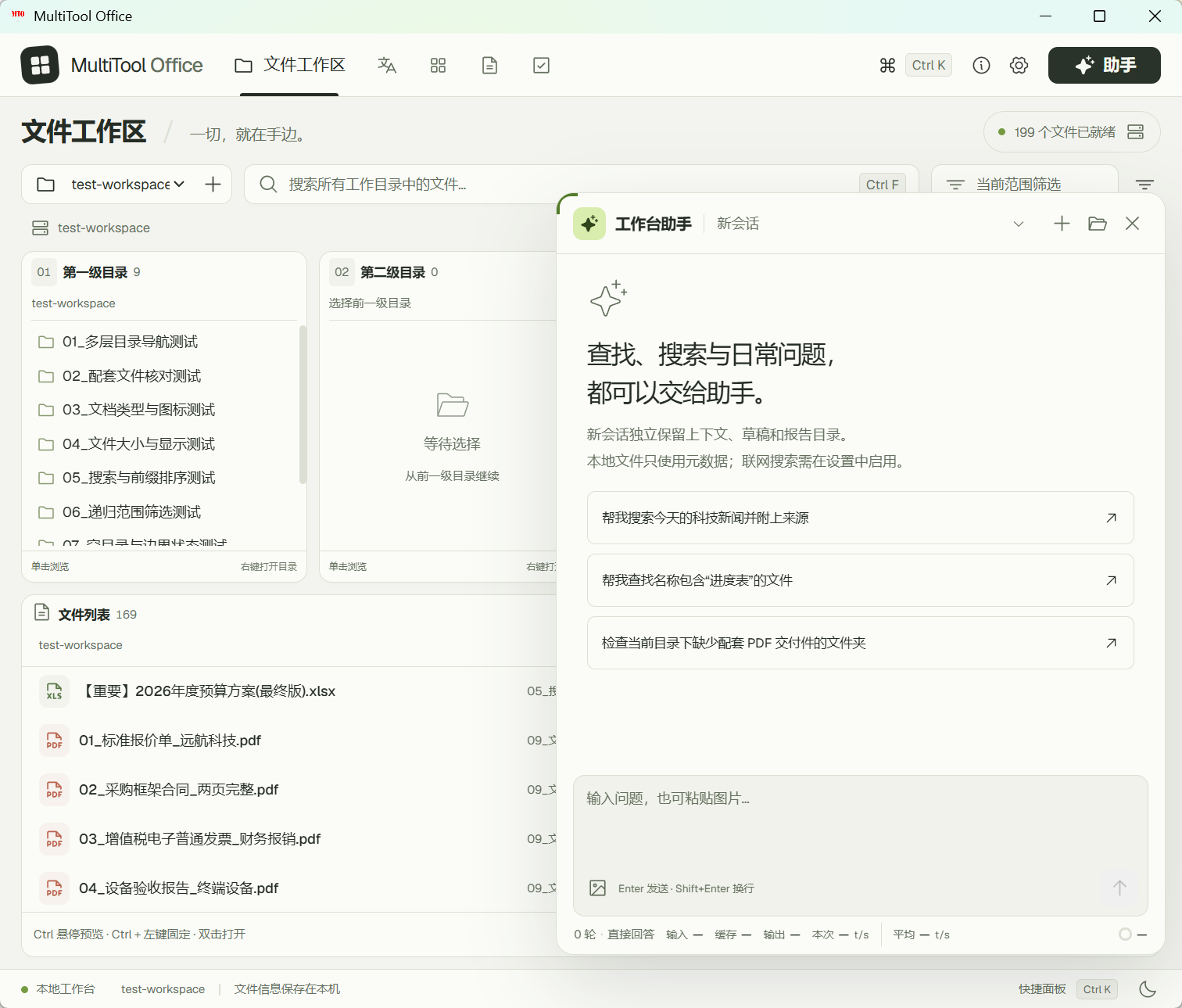Toggle dark mode moon icon in status bar

point(1148,989)
